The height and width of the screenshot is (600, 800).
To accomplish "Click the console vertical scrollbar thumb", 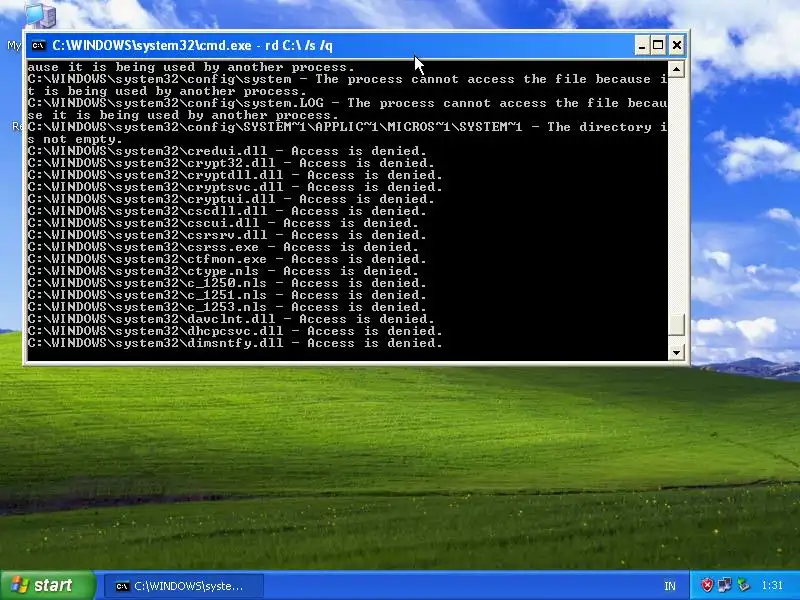I will click(676, 324).
